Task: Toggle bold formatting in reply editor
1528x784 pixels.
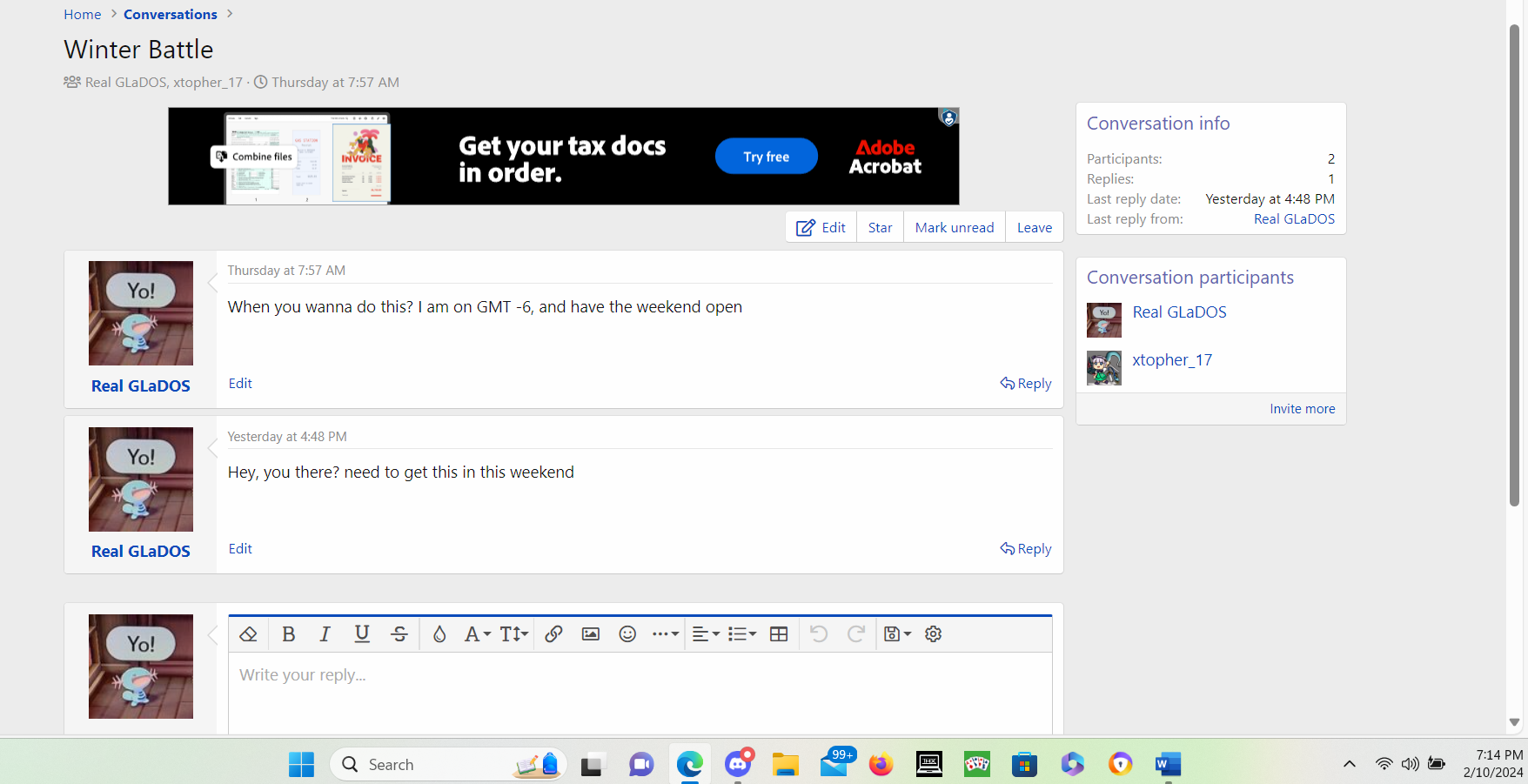Action: 289,634
